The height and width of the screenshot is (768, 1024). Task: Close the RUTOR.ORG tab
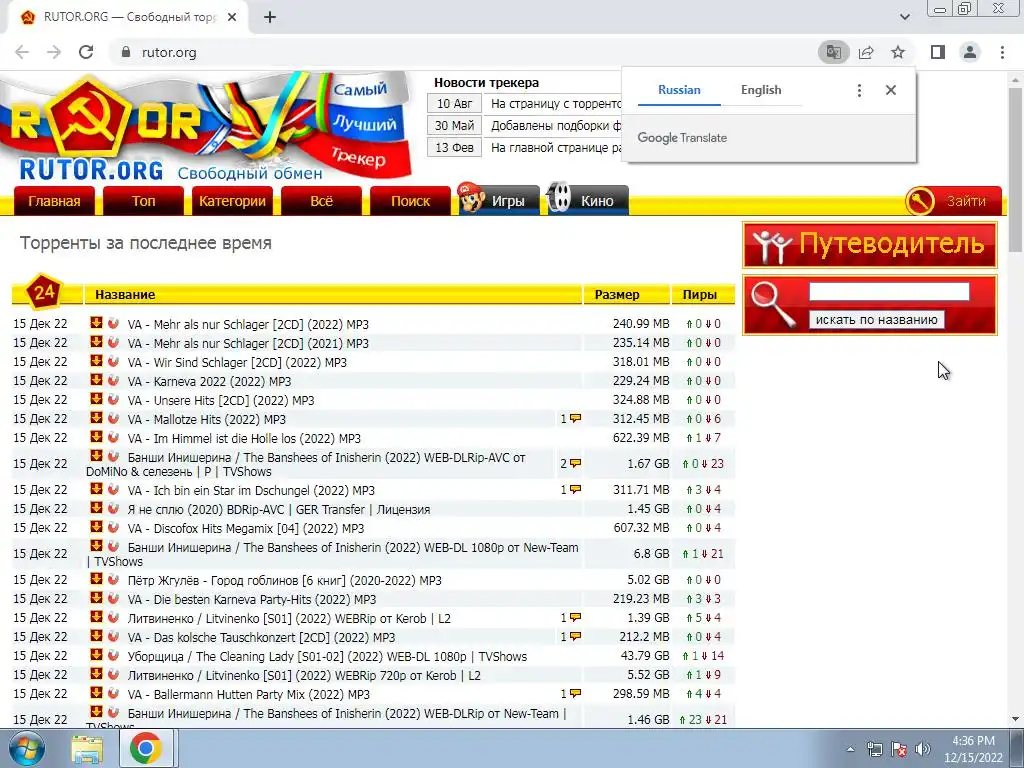click(232, 17)
